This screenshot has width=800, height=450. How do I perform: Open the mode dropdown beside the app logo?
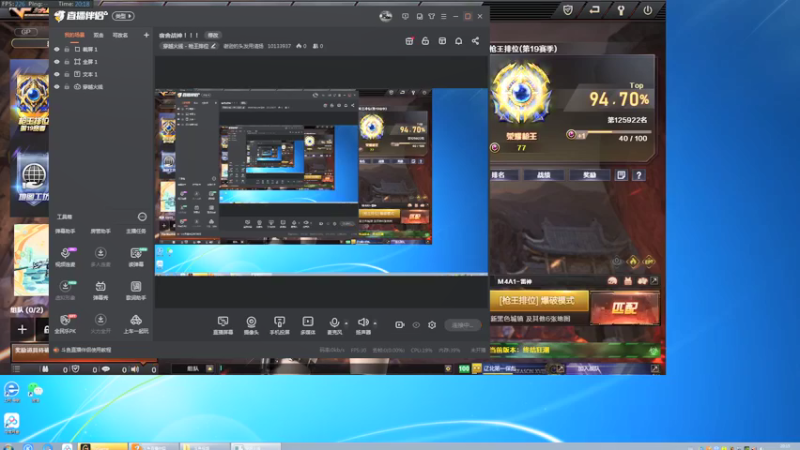click(x=123, y=16)
